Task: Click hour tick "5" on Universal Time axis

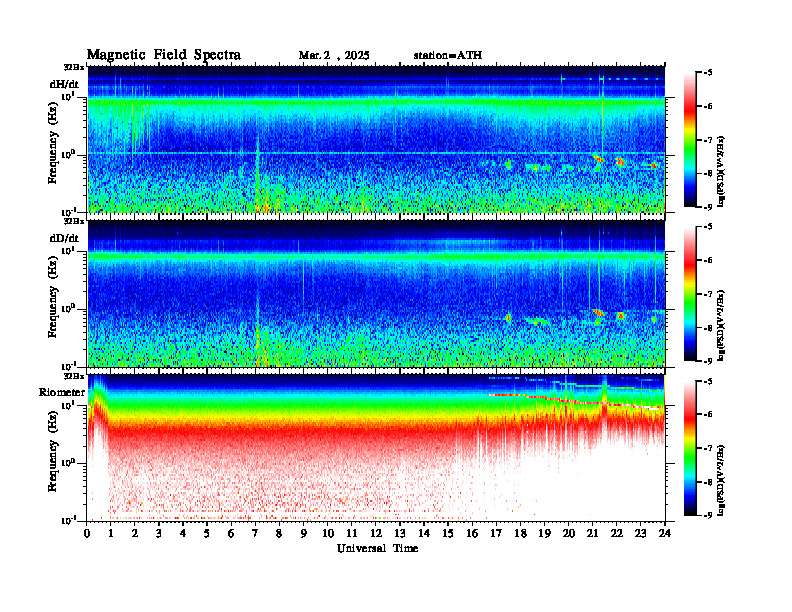Action: (207, 533)
